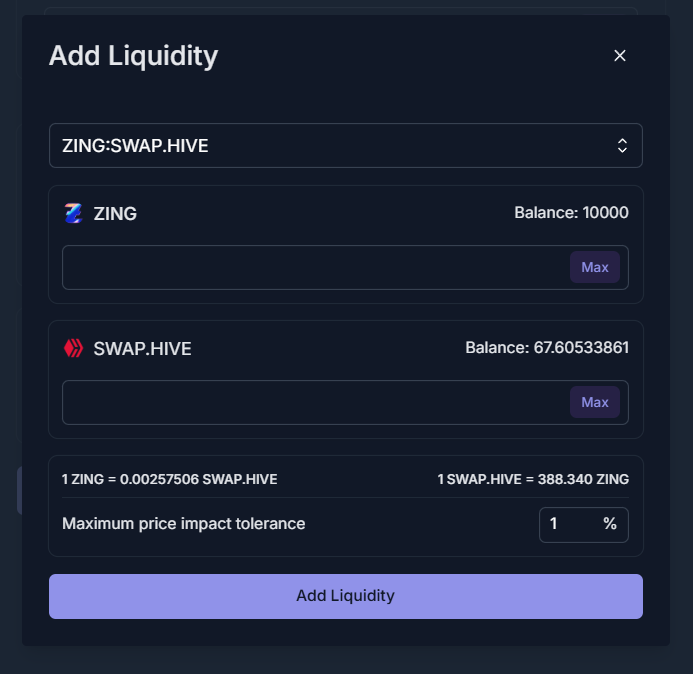Click the SWAP.HIVE balance 67.60533861
Screen dimensions: 693x674
[547, 347]
